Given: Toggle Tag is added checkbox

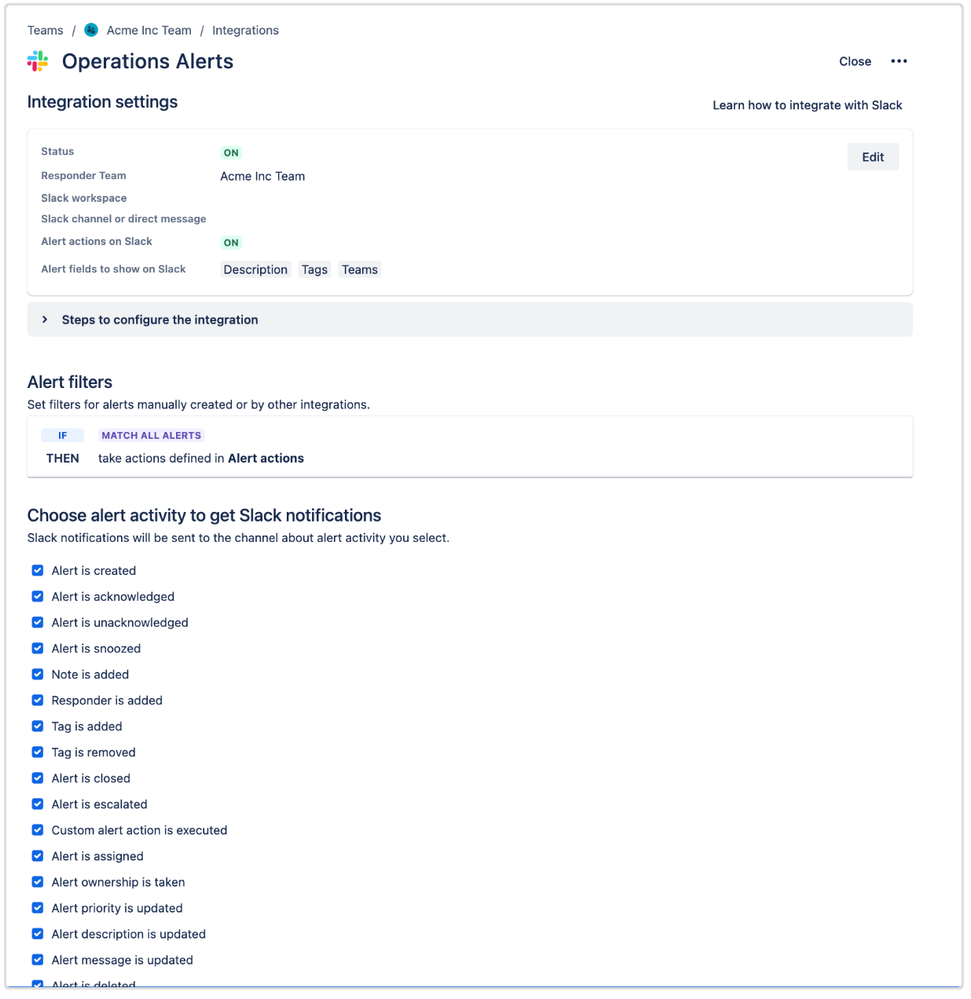Looking at the screenshot, I should [38, 726].
